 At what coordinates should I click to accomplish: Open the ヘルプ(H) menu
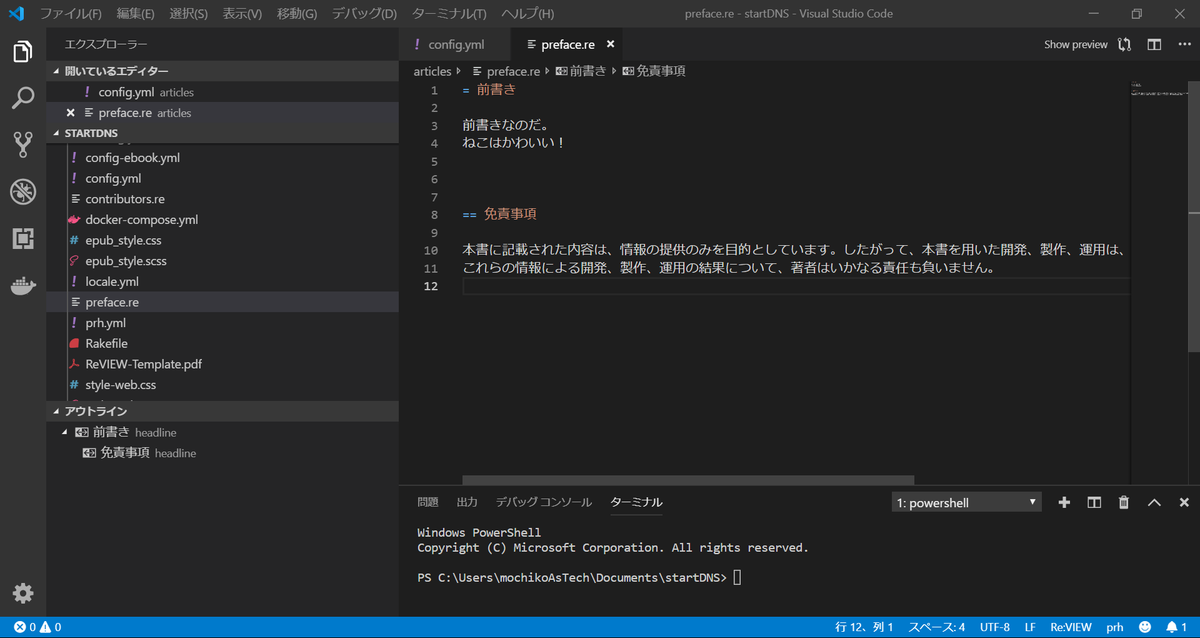click(527, 14)
